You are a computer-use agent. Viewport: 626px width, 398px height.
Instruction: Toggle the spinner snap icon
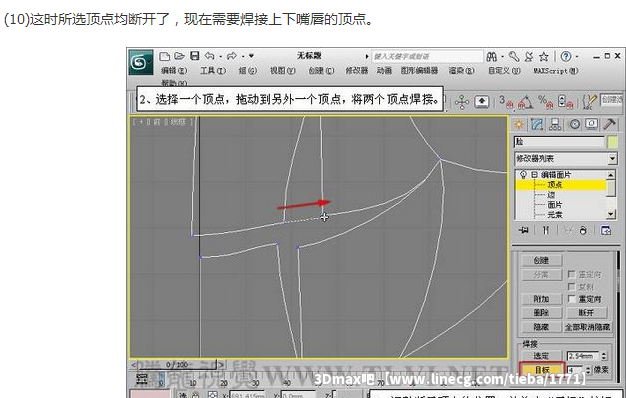click(x=565, y=102)
